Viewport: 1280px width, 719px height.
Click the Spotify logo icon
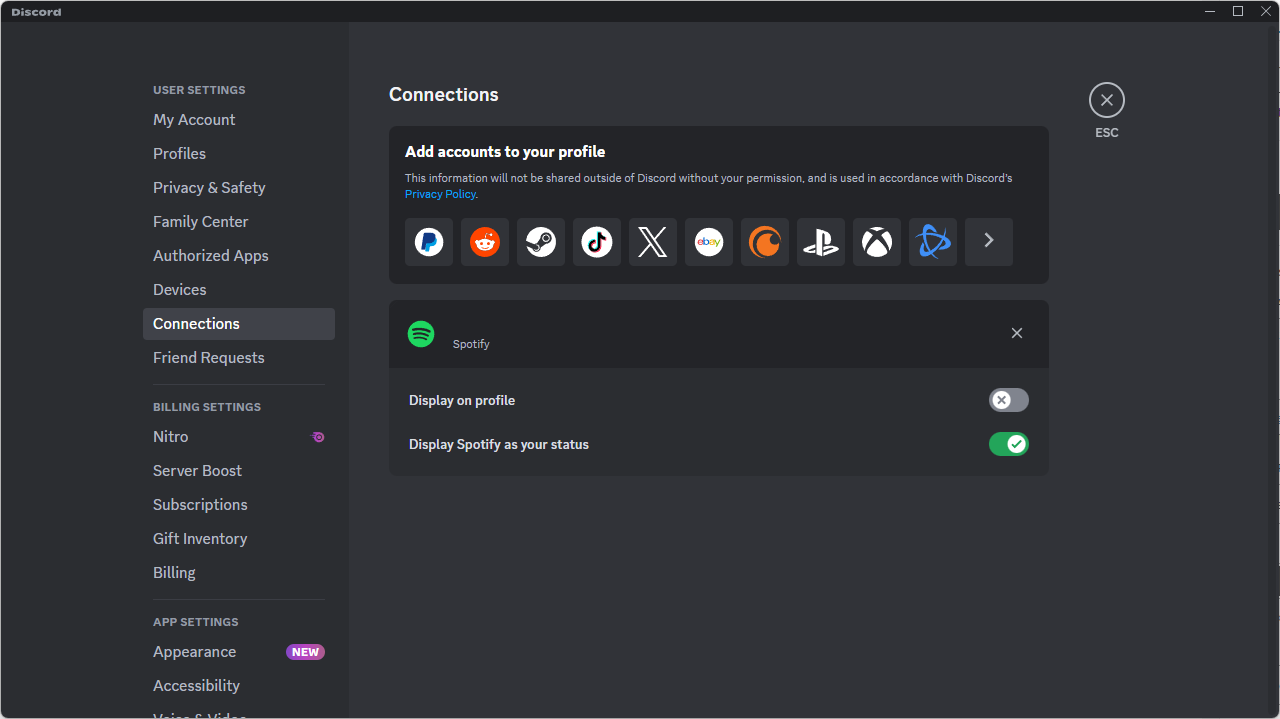tap(421, 334)
